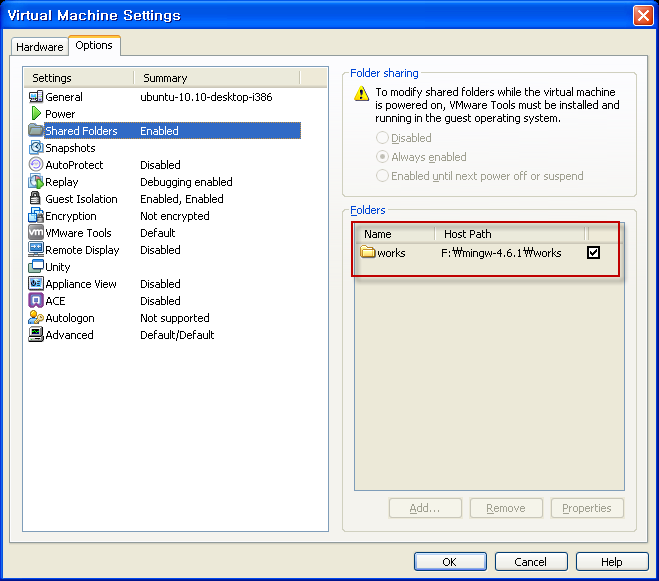Image resolution: width=659 pixels, height=581 pixels.
Task: Click the host path F:\mingw-4.6.1\works
Action: [501, 253]
